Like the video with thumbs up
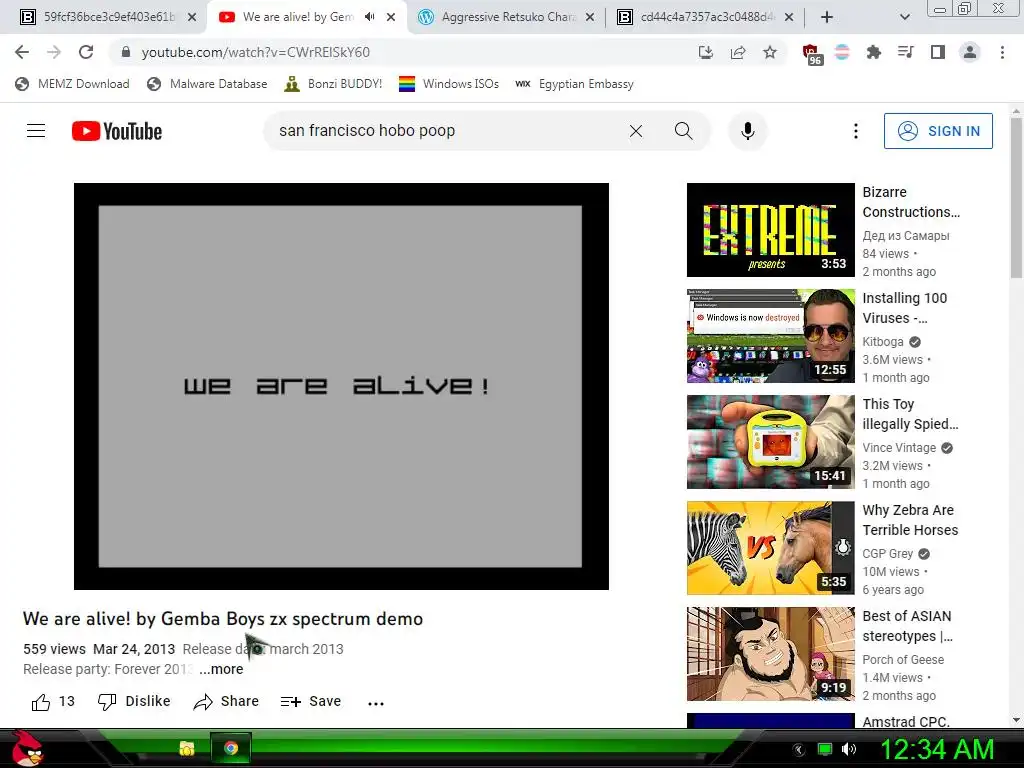 53,701
